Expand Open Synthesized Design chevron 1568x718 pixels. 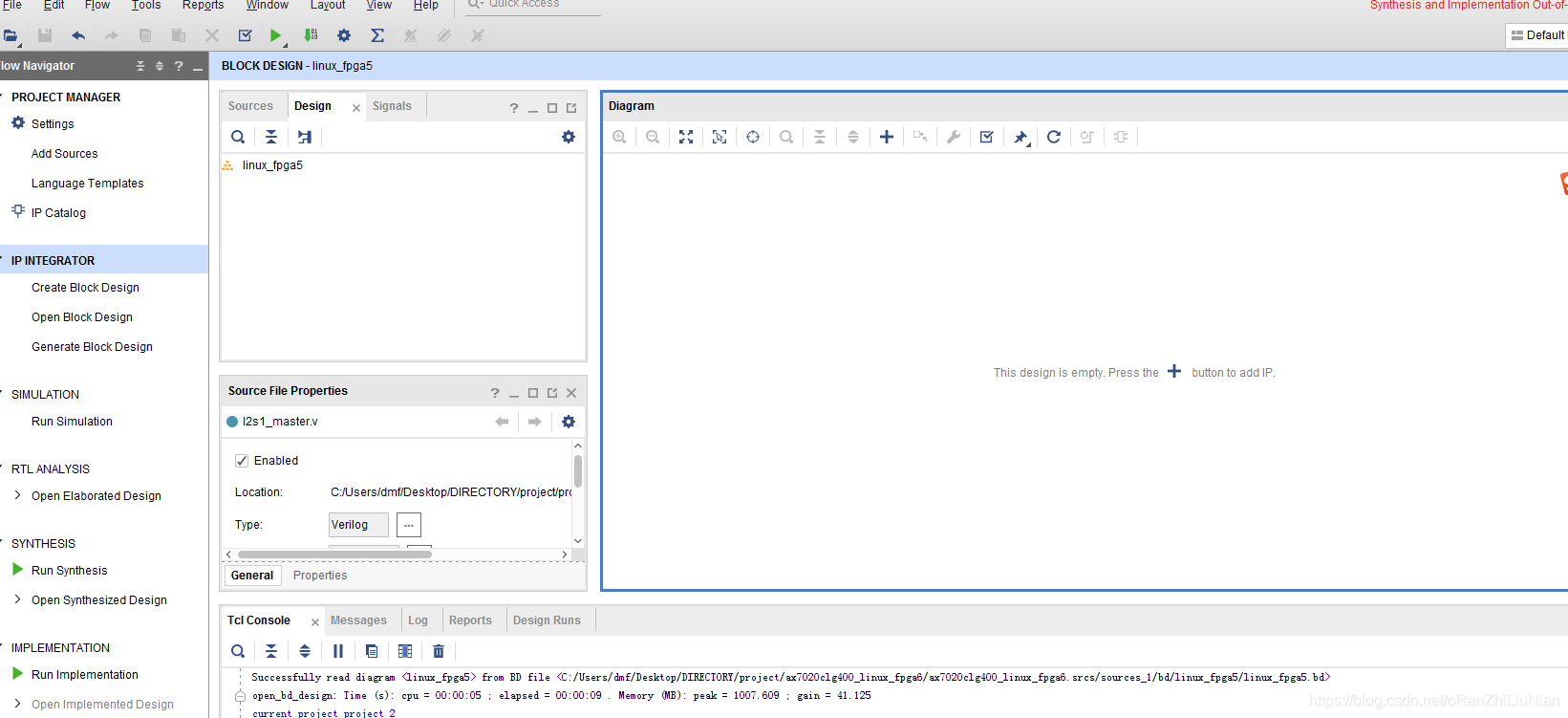coord(17,599)
